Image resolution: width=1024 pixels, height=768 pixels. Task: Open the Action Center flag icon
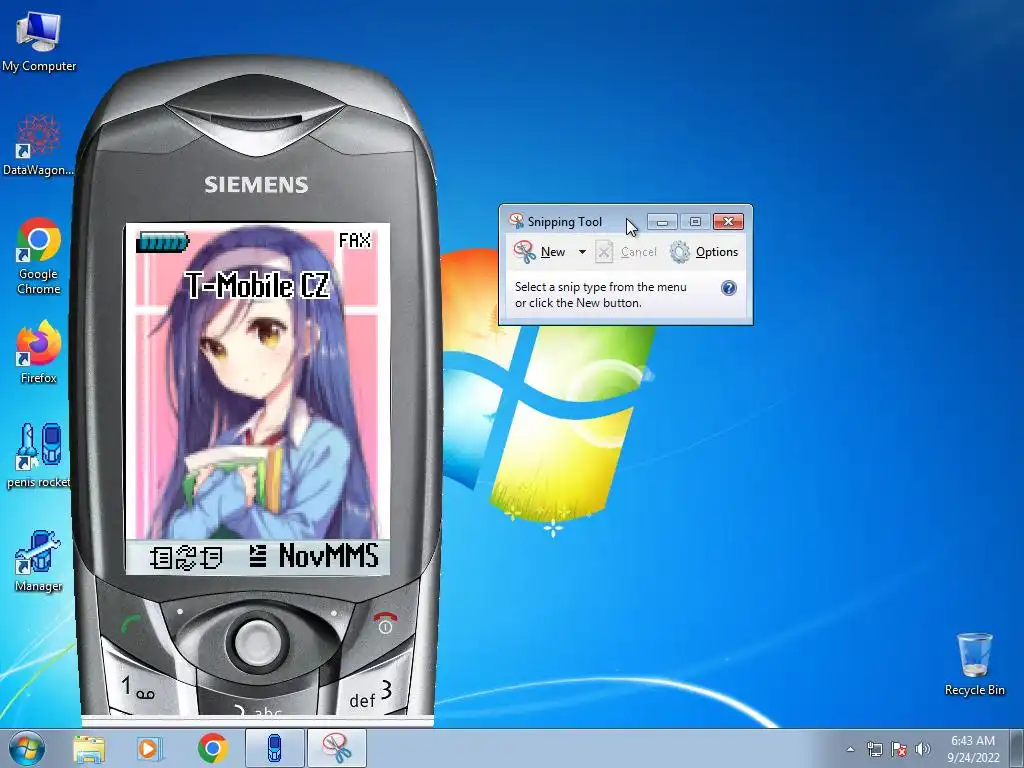[x=899, y=749]
